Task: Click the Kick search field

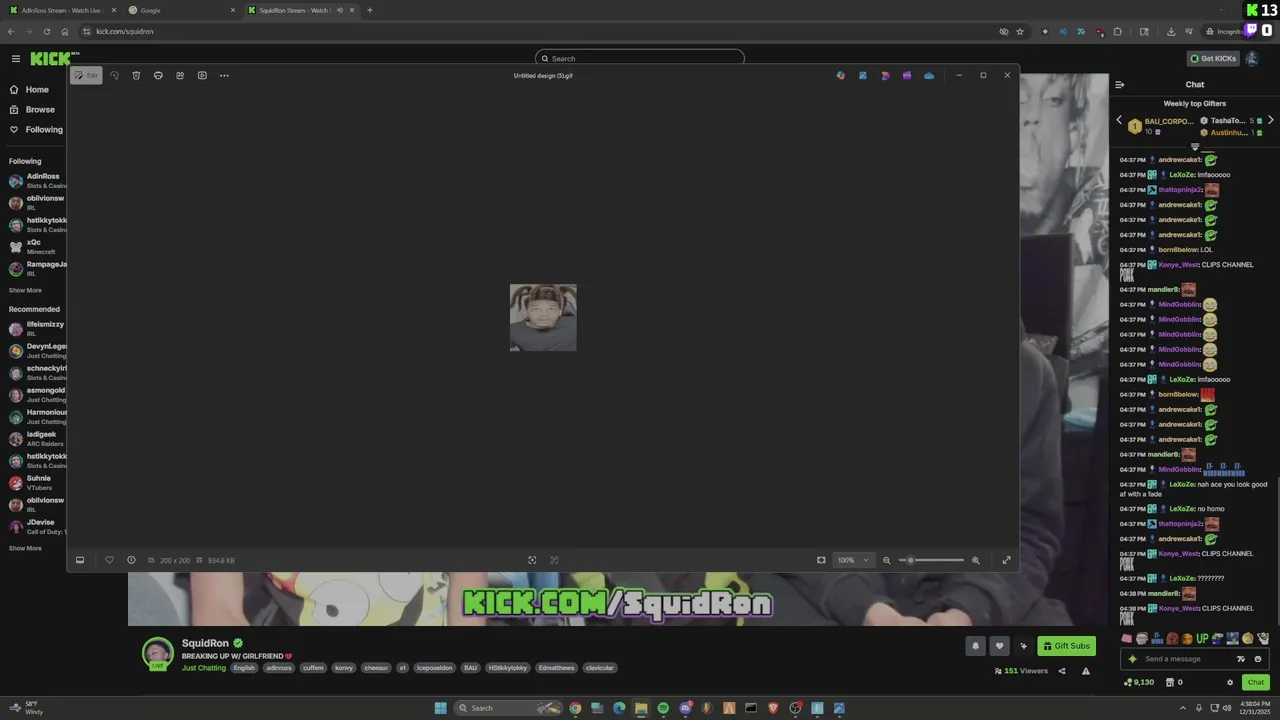Action: [x=640, y=59]
